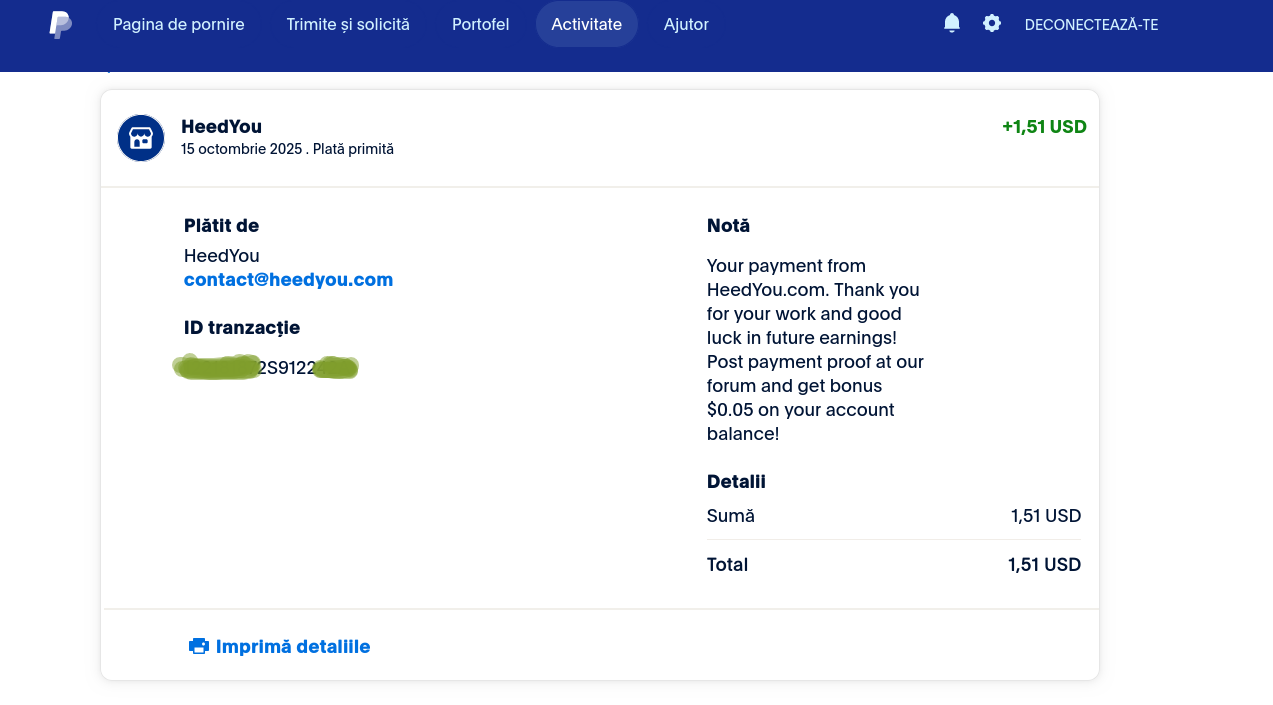
Task: Open the Ajutor menu item
Action: coord(686,24)
